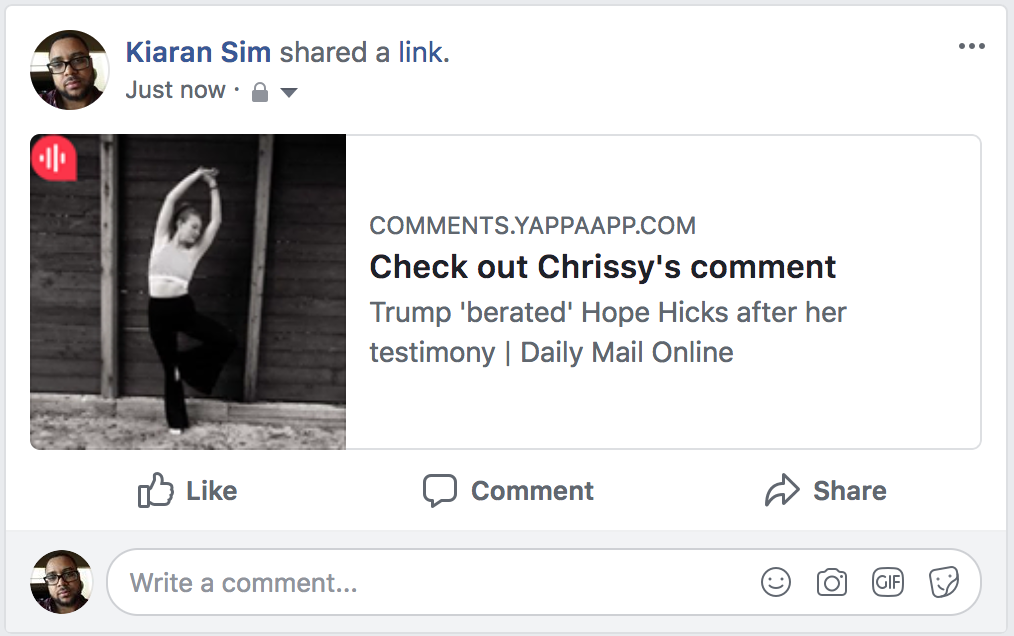Screen dimensions: 1014x636
Task: Click the COMMENTS.YAPPAAPP.COM source domain
Action: [x=532, y=225]
